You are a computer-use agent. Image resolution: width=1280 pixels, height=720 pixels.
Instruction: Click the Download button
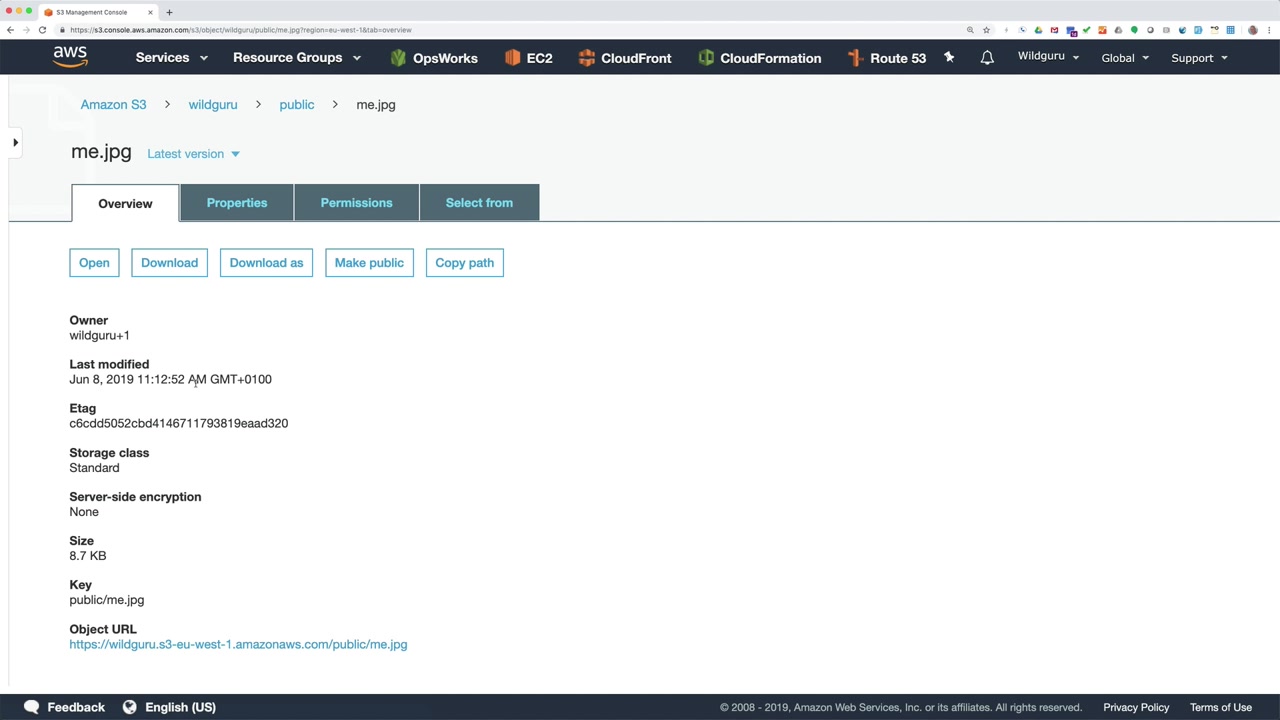(x=169, y=263)
